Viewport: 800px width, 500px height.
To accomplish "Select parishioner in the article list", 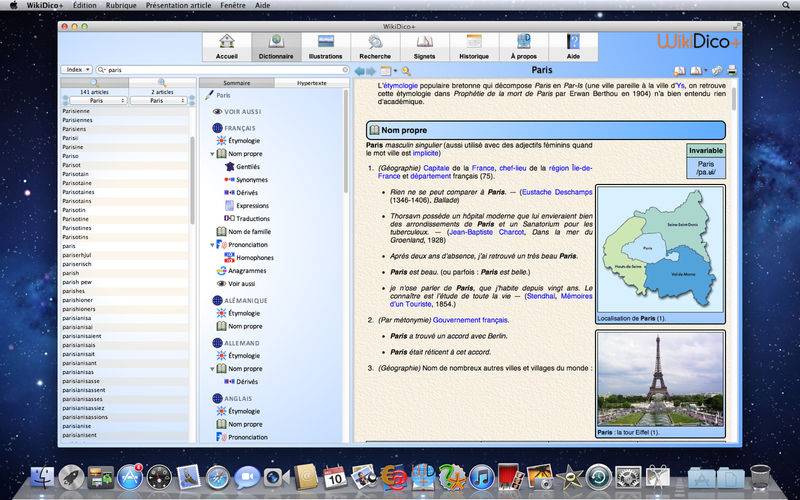I will click(x=124, y=300).
